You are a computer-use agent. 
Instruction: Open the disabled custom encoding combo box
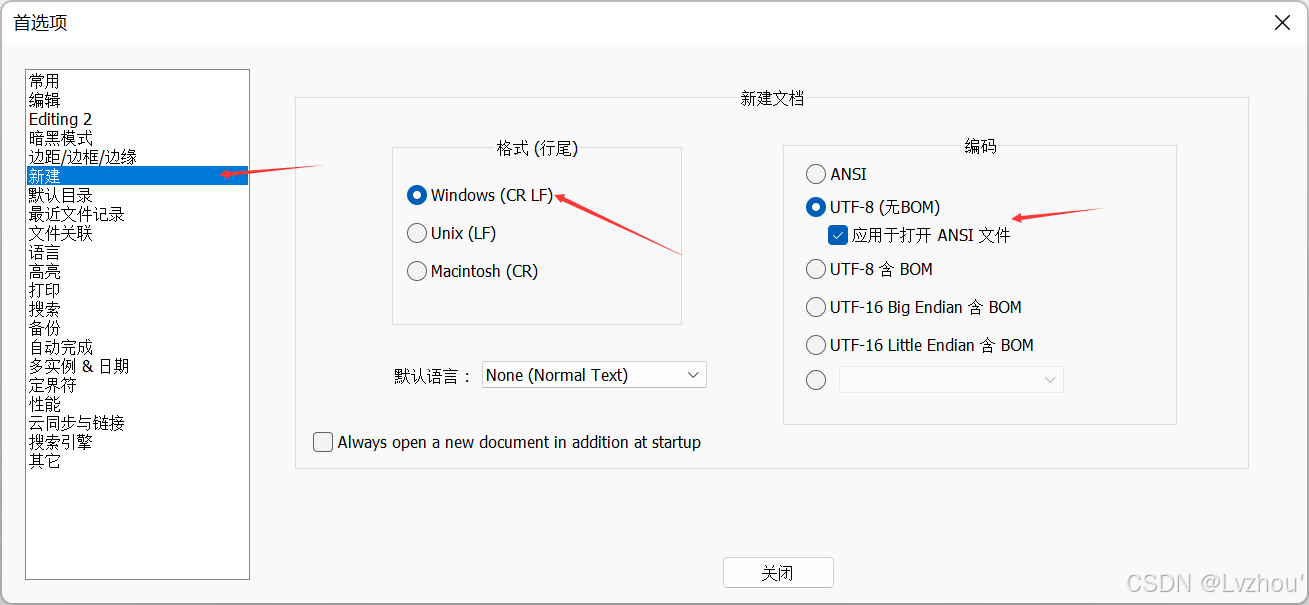(x=951, y=380)
